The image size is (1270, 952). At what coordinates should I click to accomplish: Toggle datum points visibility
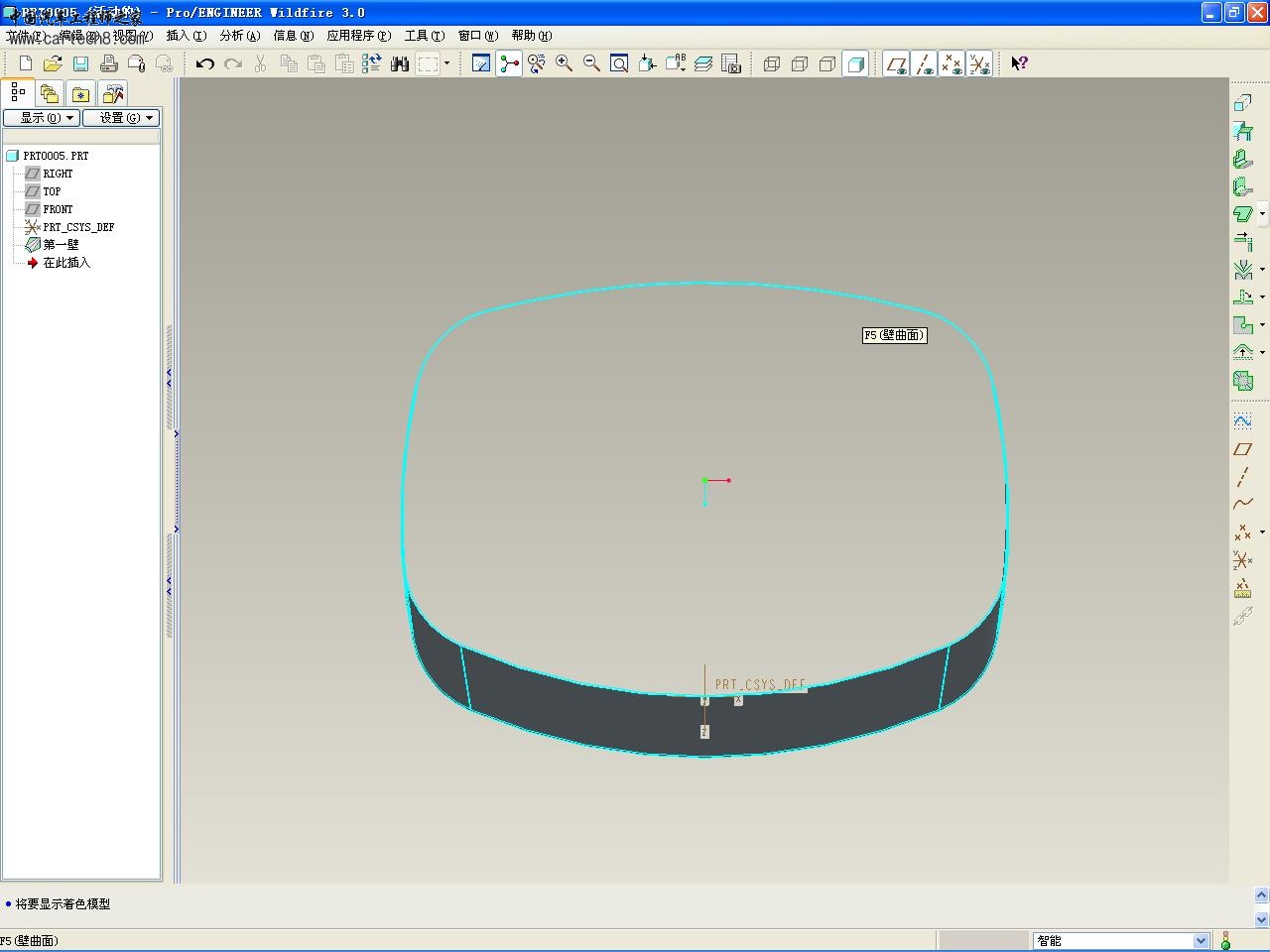(x=952, y=63)
